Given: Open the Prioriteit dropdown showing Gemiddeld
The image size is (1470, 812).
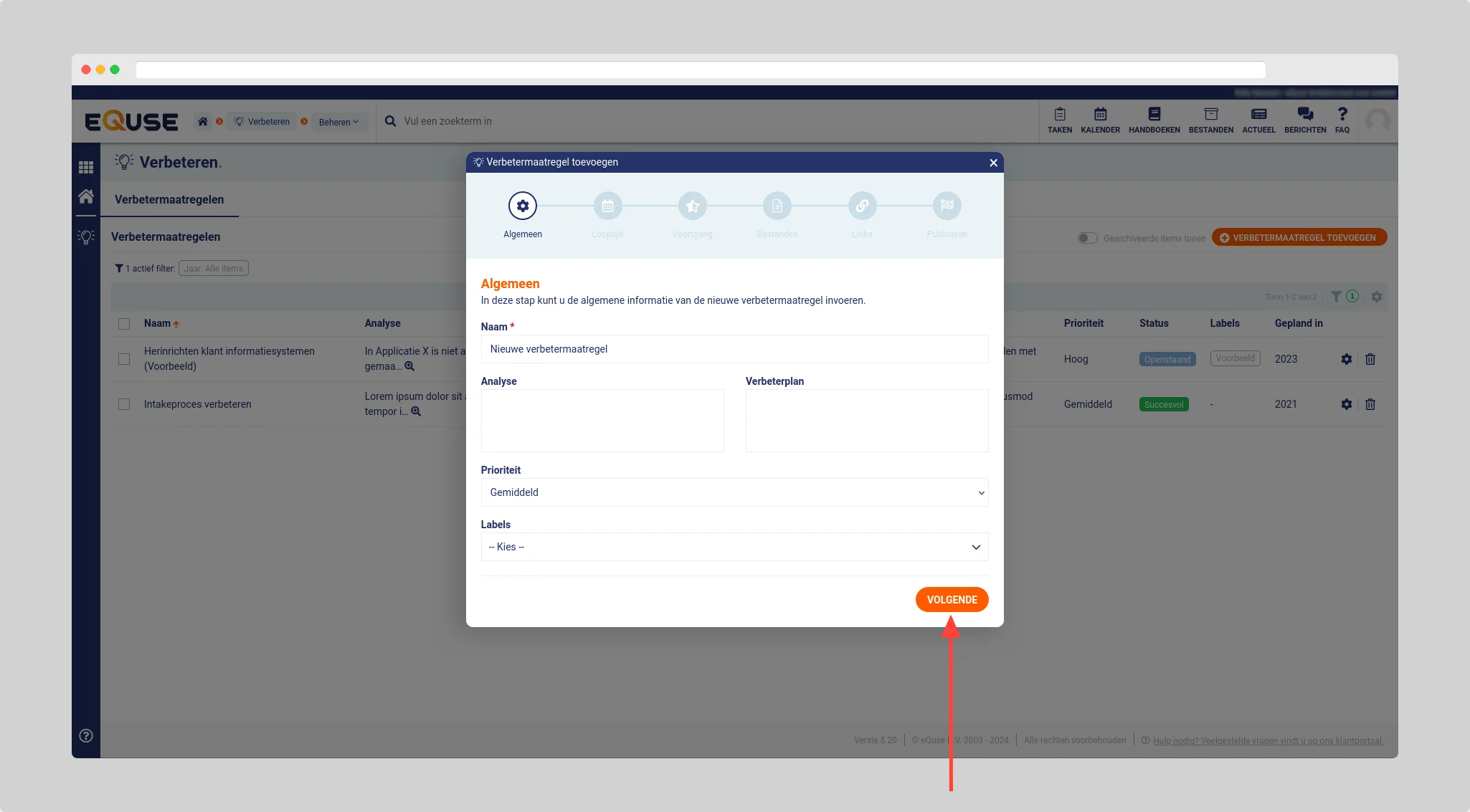Looking at the screenshot, I should pyautogui.click(x=734, y=492).
